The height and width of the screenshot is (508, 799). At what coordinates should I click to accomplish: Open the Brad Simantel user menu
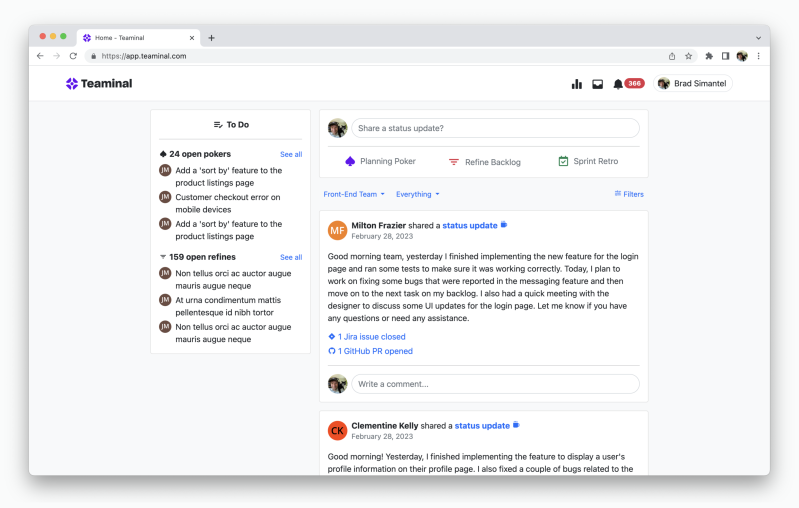(693, 84)
